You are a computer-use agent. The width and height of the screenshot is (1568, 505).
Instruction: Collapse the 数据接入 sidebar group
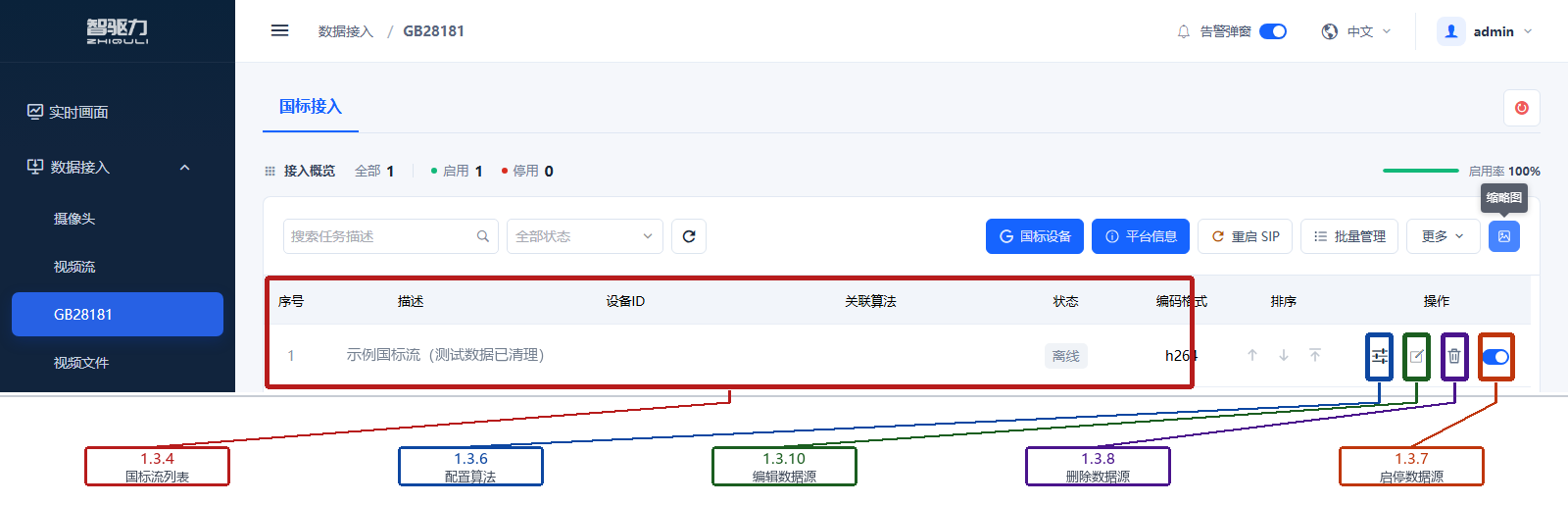[x=118, y=167]
